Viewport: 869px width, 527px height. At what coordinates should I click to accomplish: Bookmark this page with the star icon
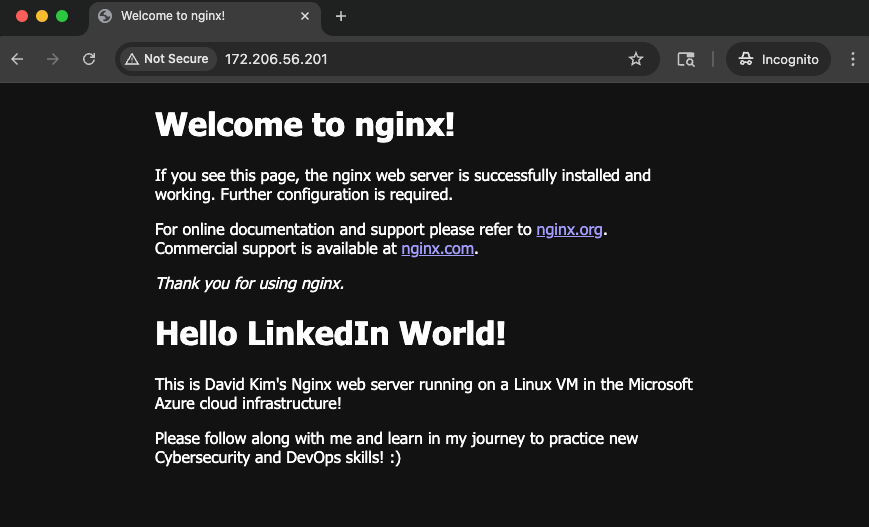point(636,59)
